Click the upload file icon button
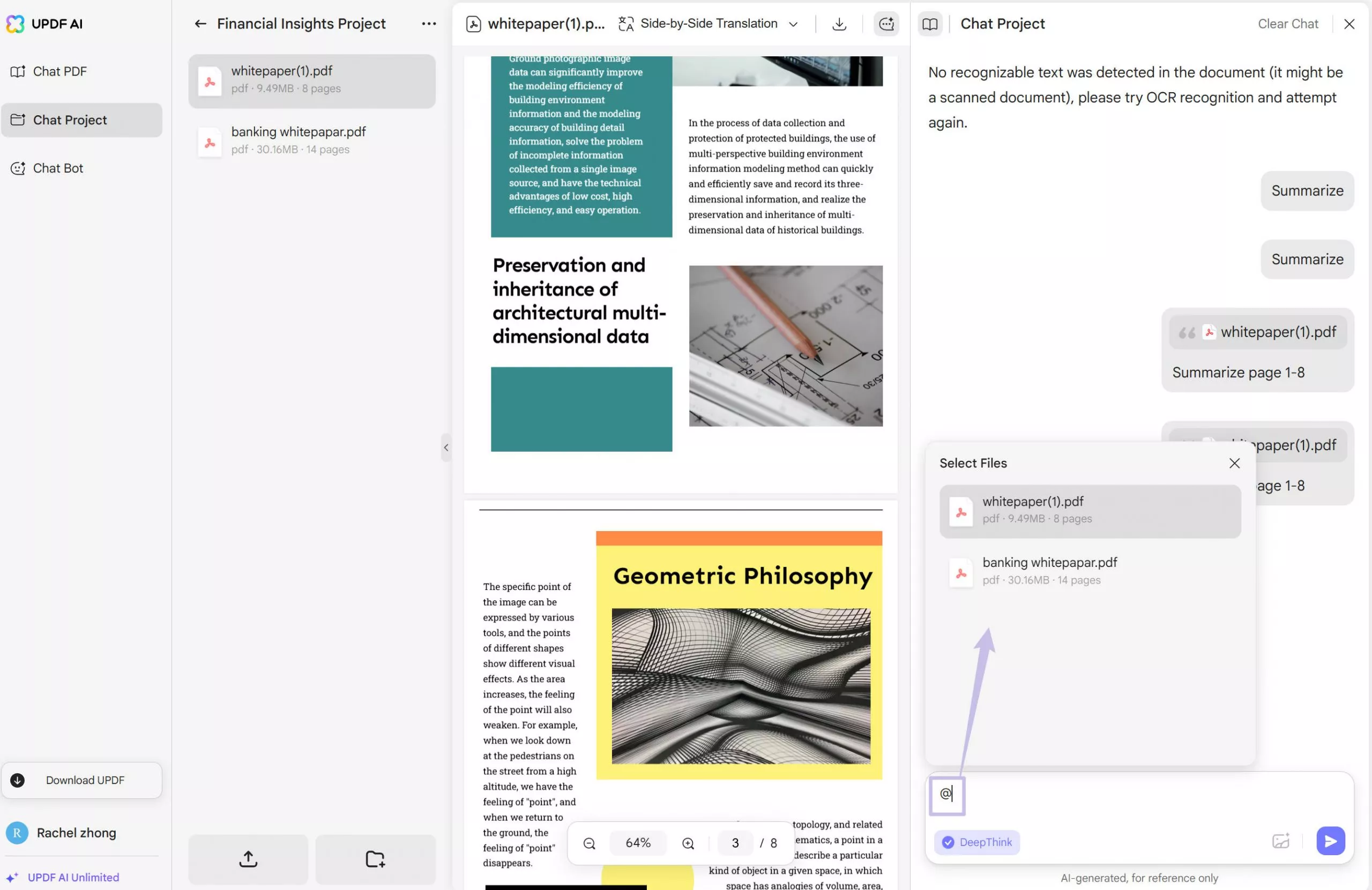 tap(248, 859)
